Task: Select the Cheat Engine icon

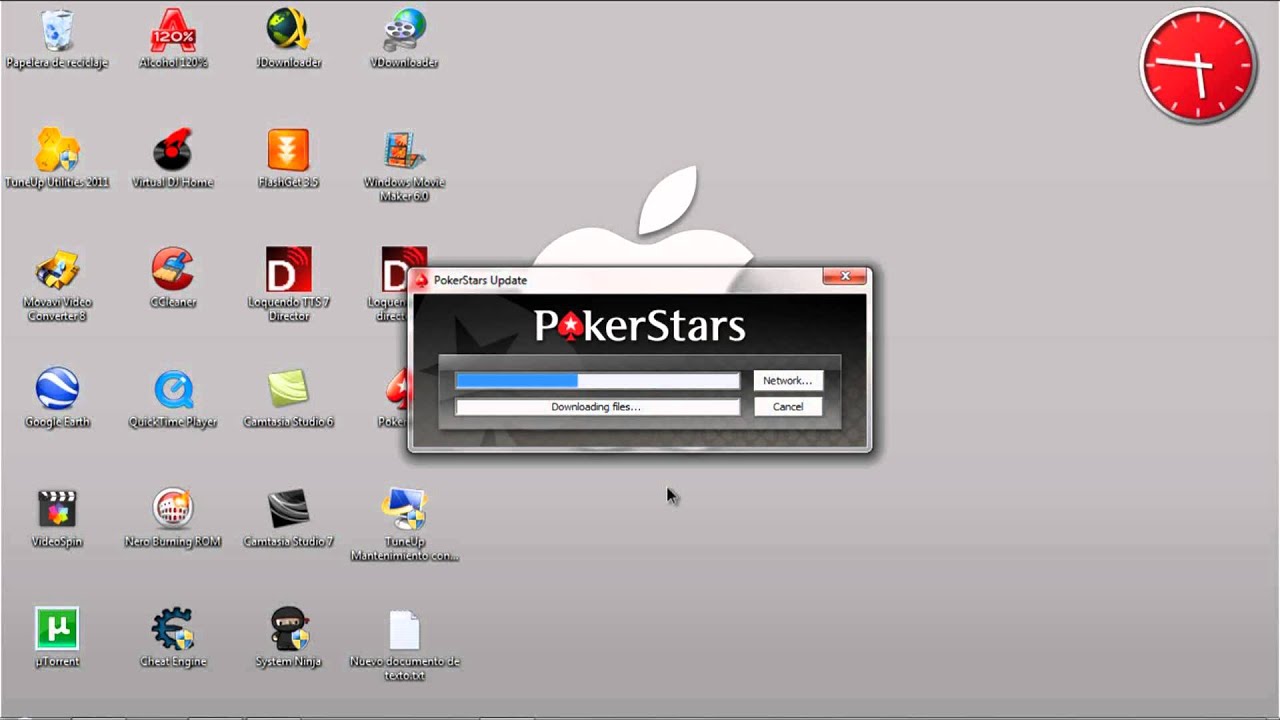Action: [x=173, y=630]
